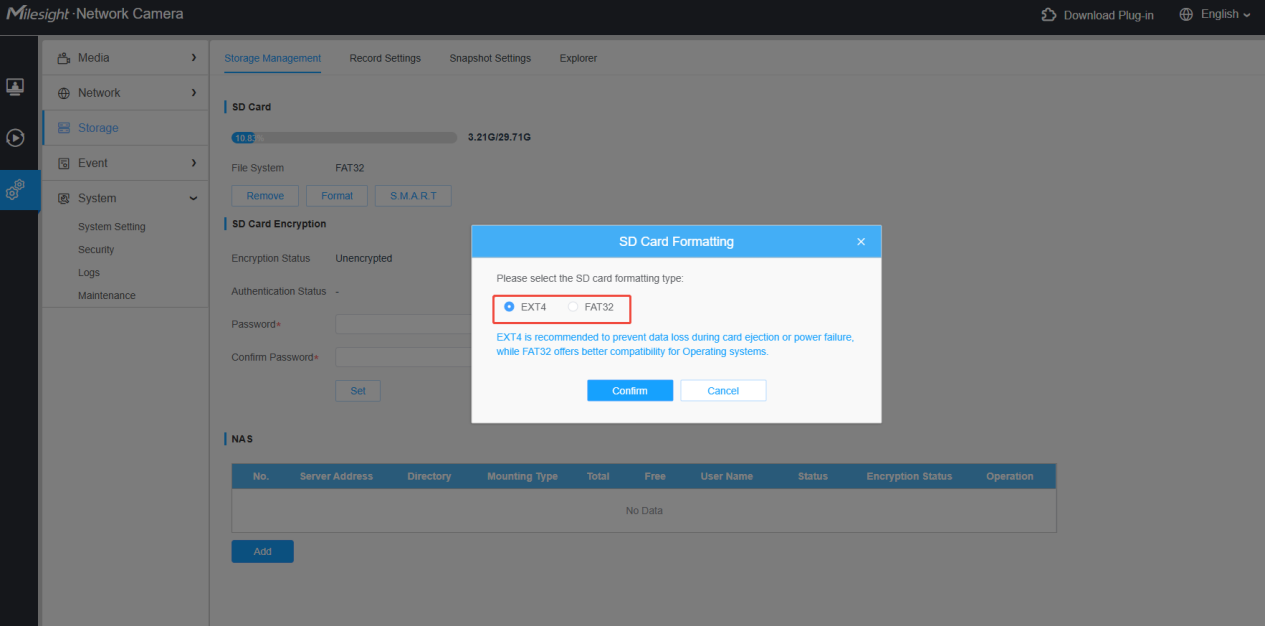This screenshot has width=1265, height=626.
Task: Click the Storage icon in sidebar
Action: [64, 128]
